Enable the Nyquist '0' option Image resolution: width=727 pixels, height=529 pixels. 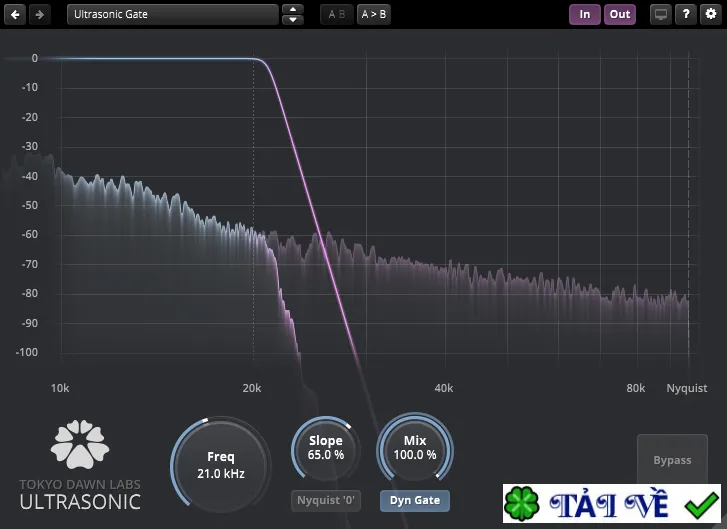326,501
